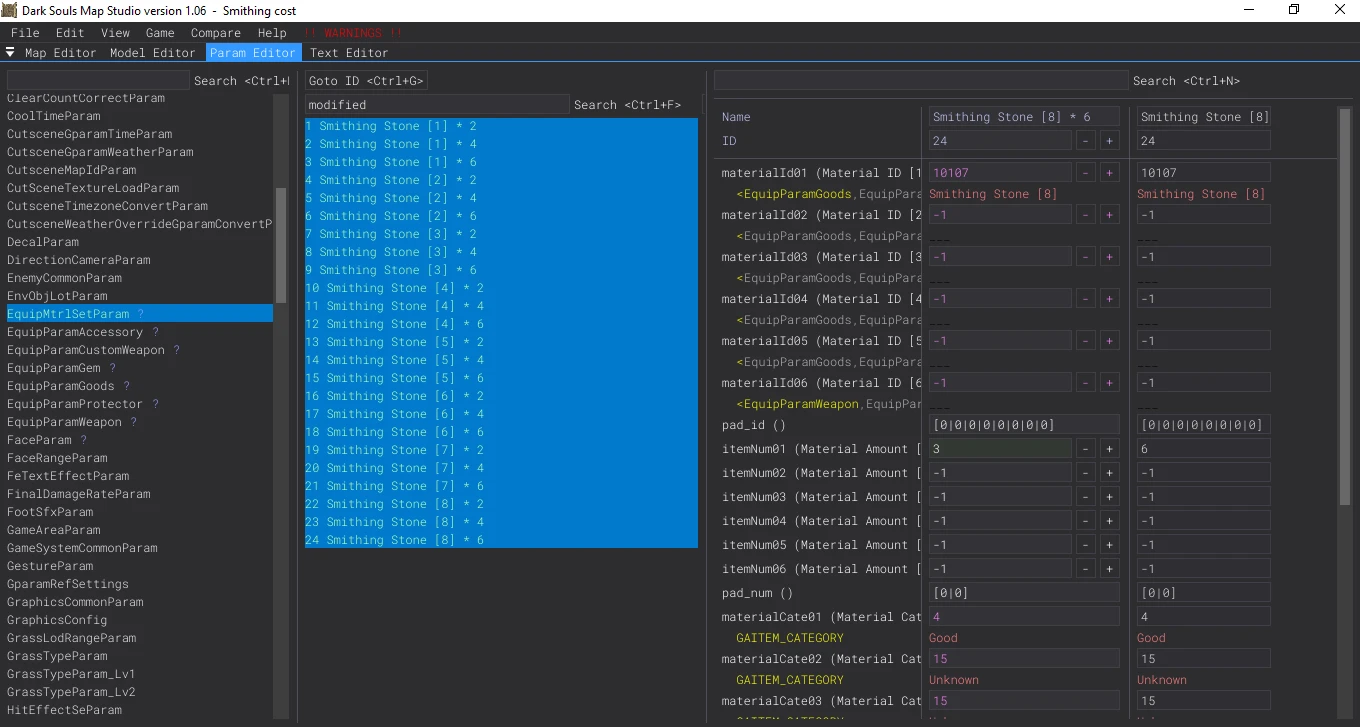This screenshot has height=727, width=1360.
Task: Click help icon beside FaceParam
Action: tap(83, 440)
